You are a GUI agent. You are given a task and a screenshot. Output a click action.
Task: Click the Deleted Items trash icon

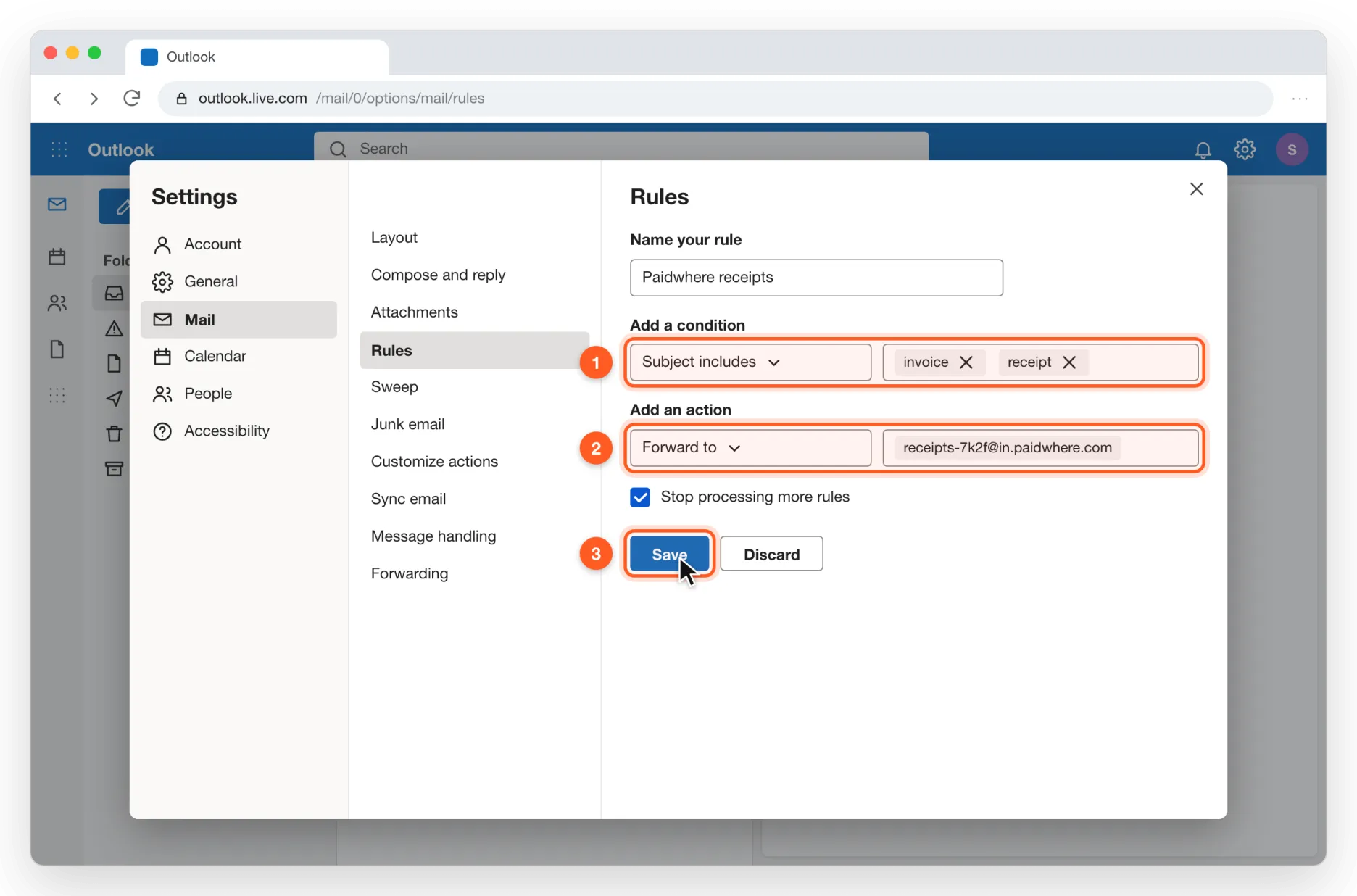tap(114, 434)
